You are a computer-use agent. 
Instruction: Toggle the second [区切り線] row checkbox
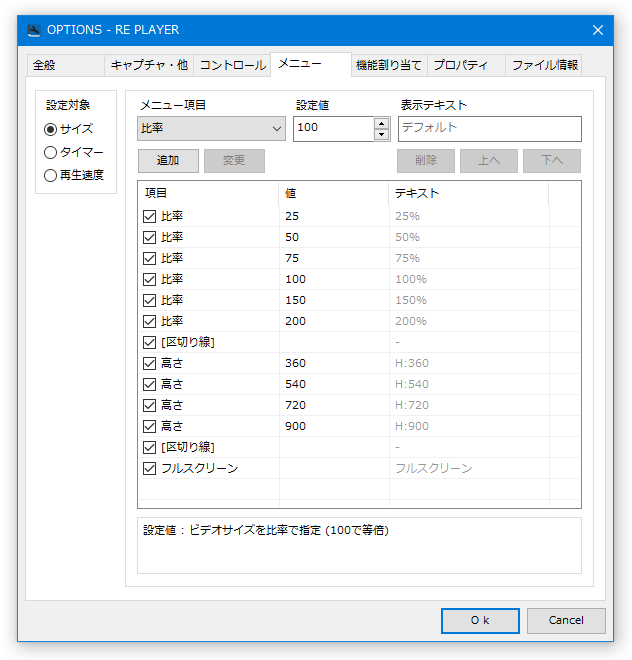[149, 447]
